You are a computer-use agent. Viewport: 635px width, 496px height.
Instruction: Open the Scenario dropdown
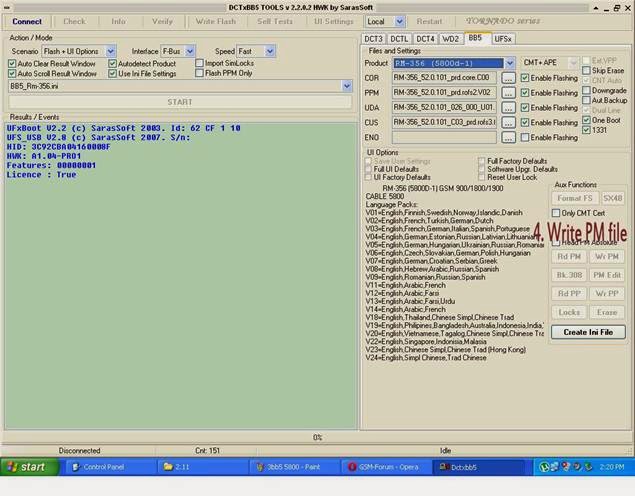click(x=111, y=51)
